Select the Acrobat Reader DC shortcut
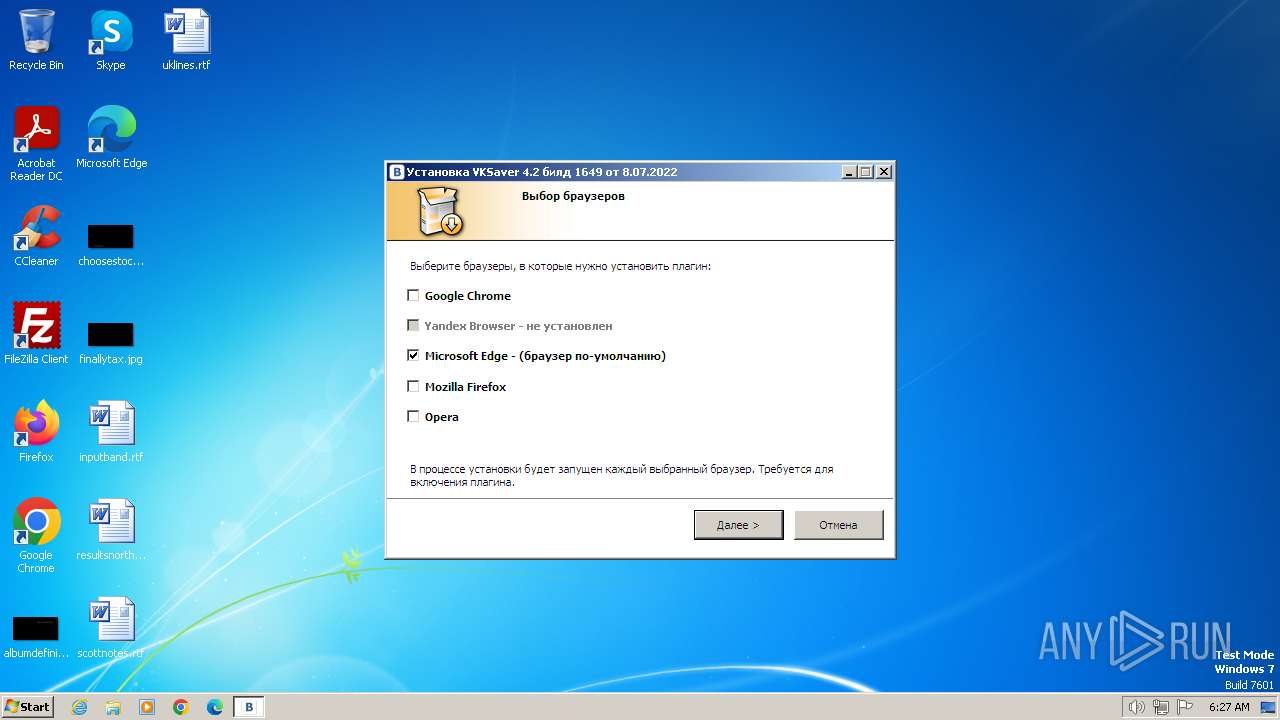1280x720 pixels. [x=36, y=144]
